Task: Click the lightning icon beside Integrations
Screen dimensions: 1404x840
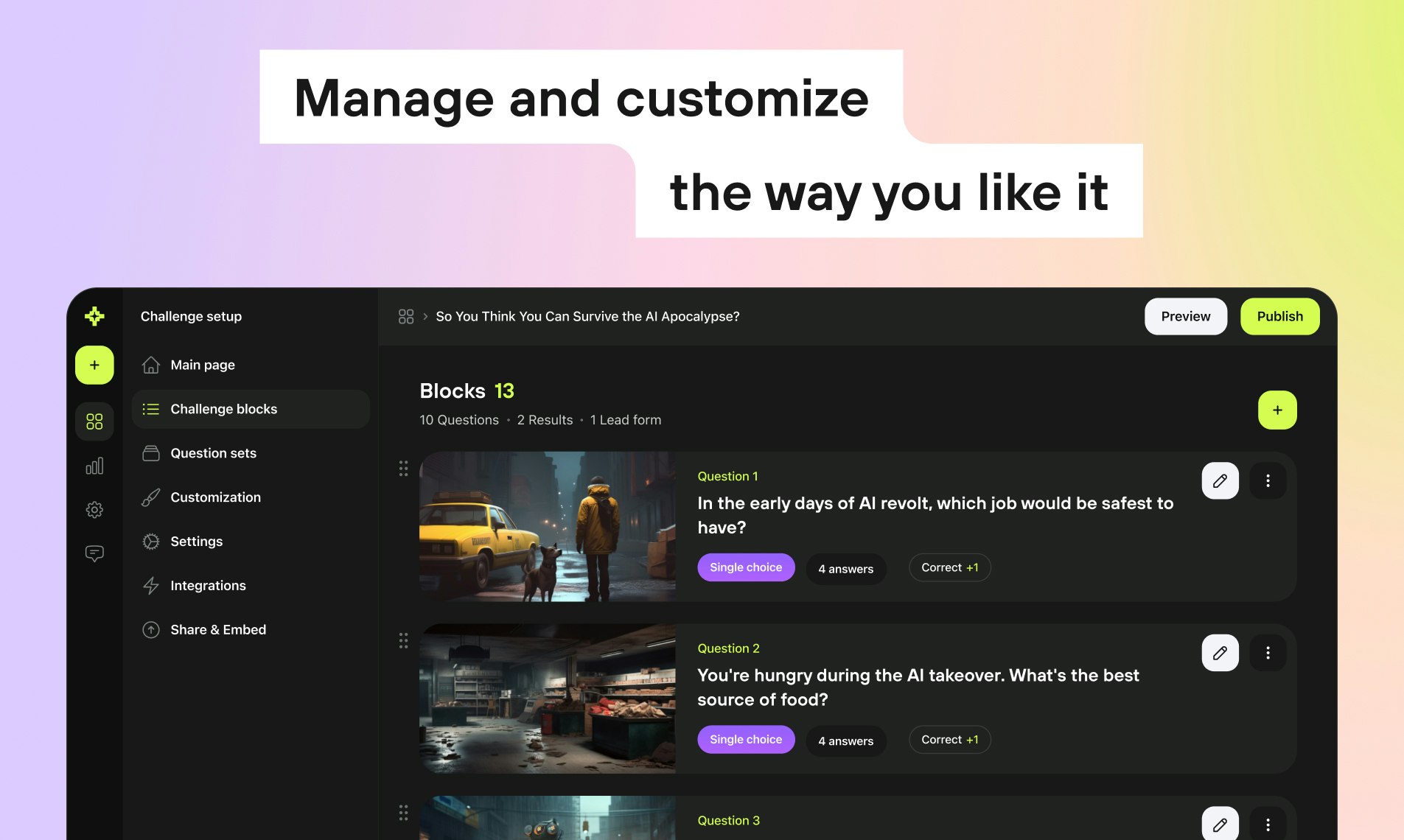Action: pos(151,586)
